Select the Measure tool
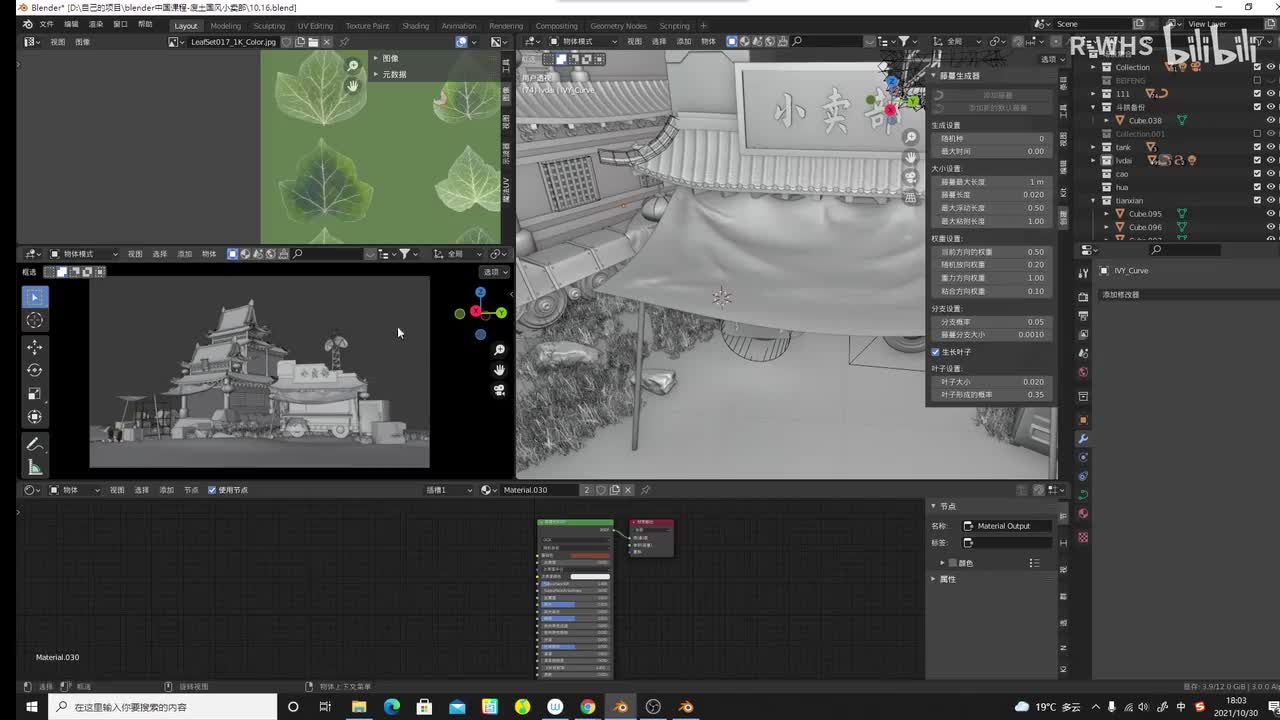Image resolution: width=1280 pixels, height=720 pixels. 34,467
